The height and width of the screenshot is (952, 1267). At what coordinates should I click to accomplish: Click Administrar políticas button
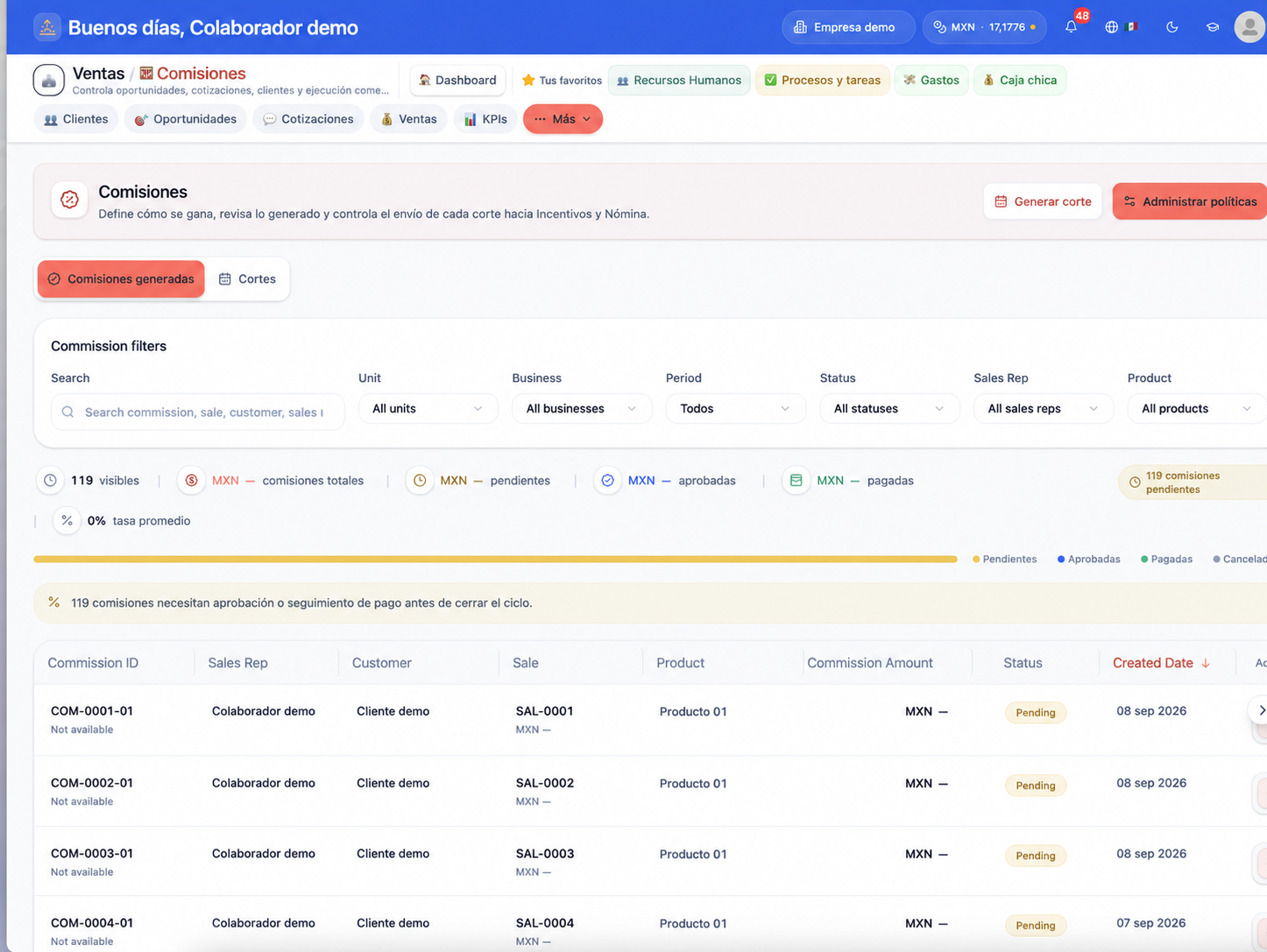click(1190, 201)
